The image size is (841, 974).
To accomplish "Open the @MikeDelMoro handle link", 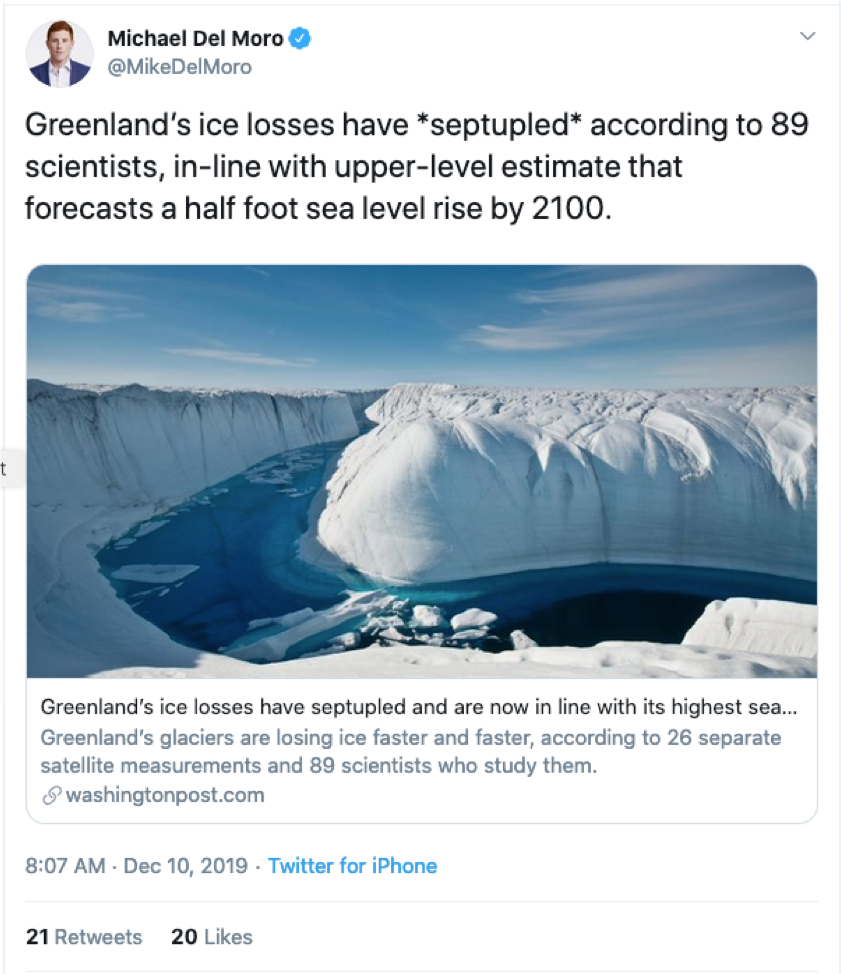I will [178, 67].
